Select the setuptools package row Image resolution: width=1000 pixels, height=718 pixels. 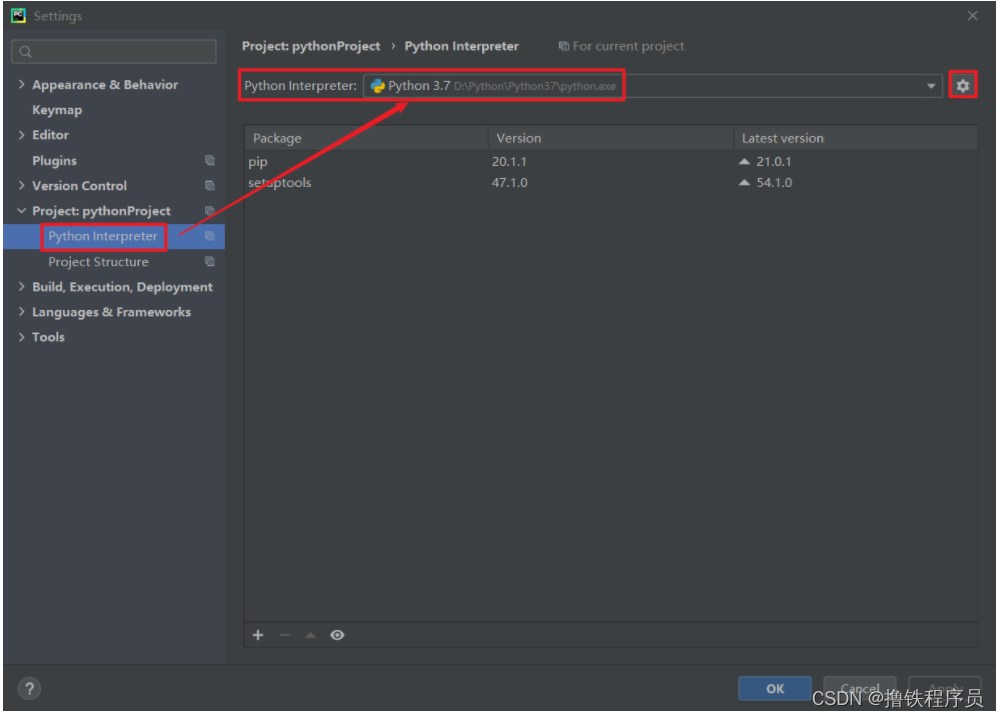click(611, 182)
